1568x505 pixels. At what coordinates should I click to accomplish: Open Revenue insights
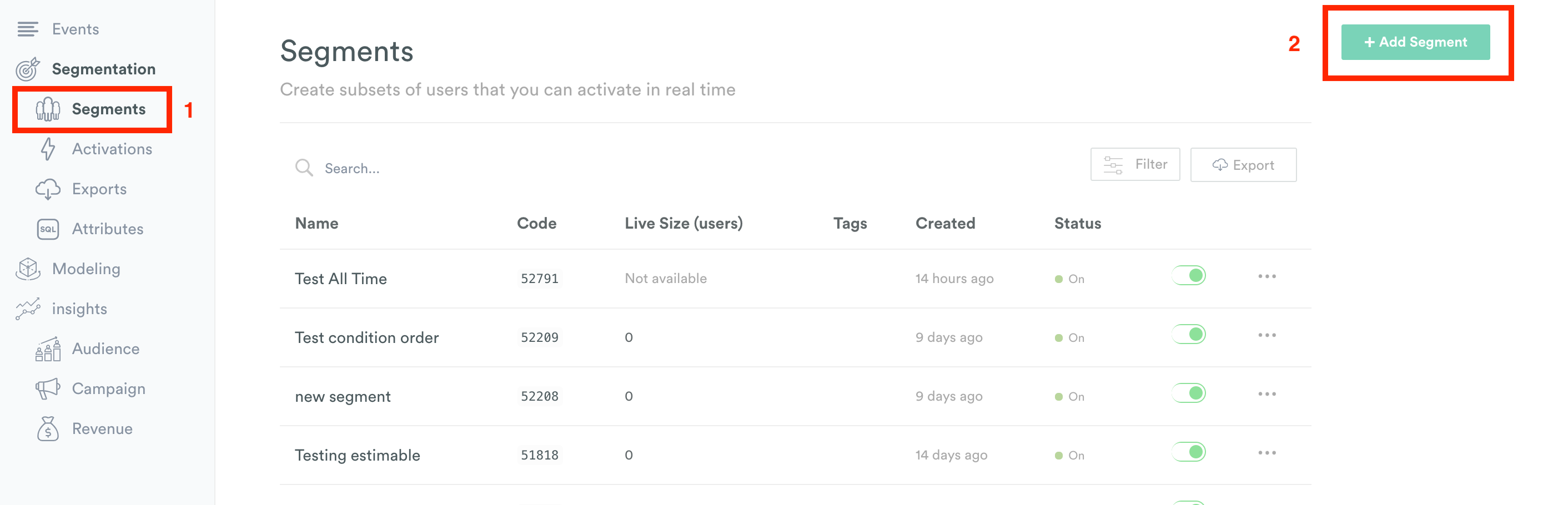pos(102,429)
